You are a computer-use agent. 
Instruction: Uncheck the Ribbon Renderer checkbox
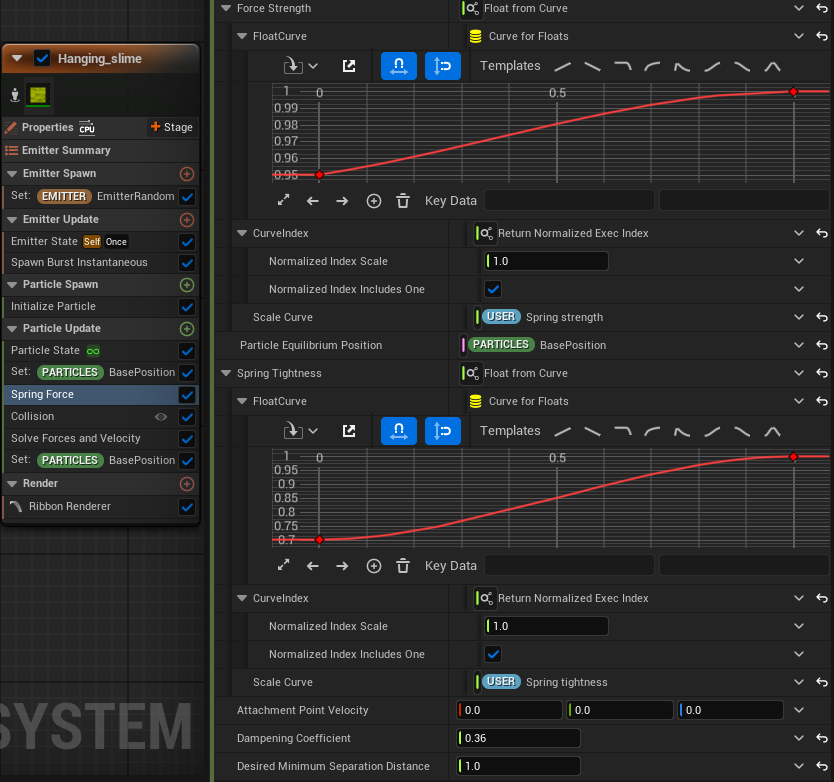click(187, 507)
